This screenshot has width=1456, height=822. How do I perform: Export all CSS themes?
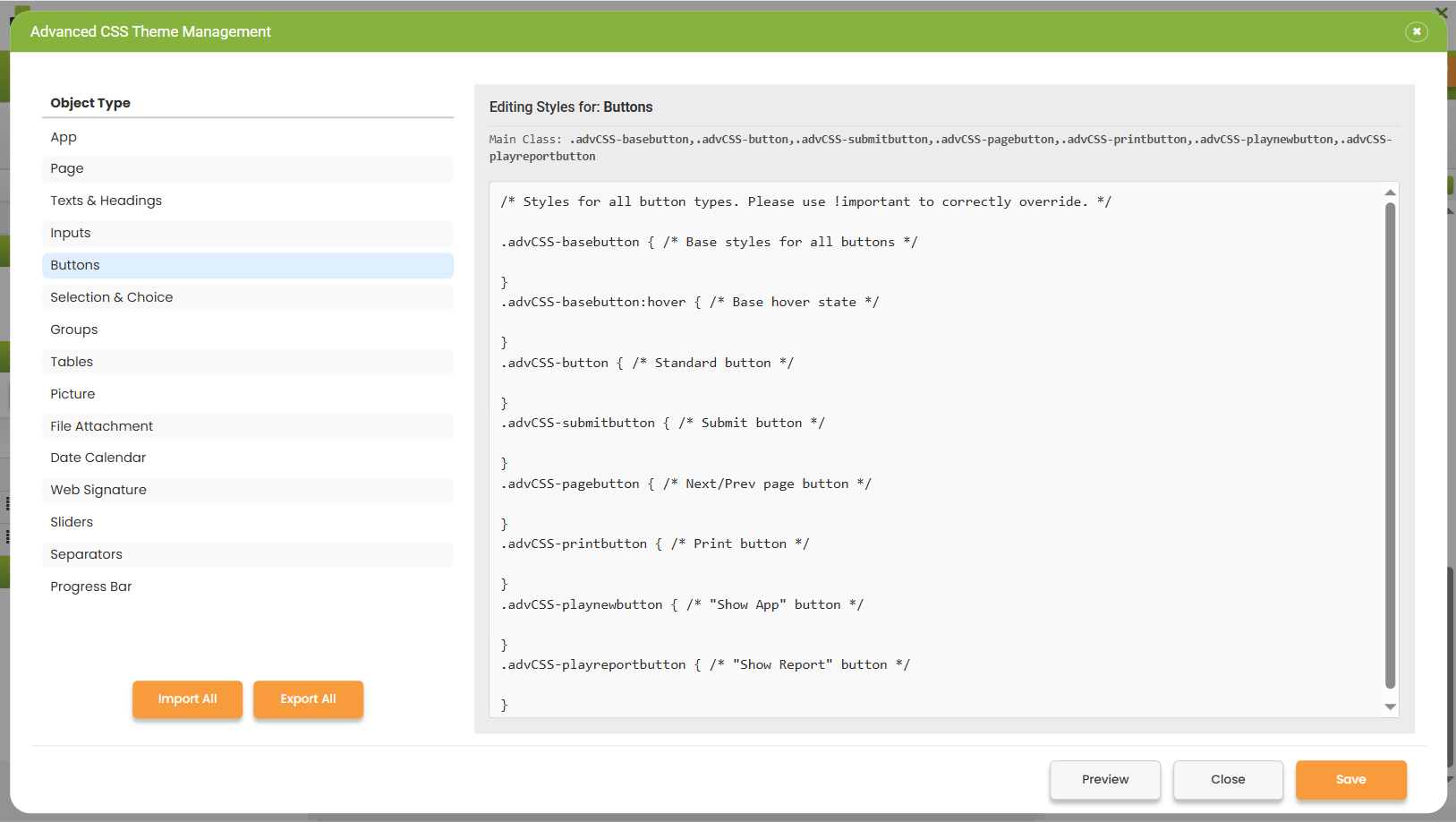tap(308, 699)
